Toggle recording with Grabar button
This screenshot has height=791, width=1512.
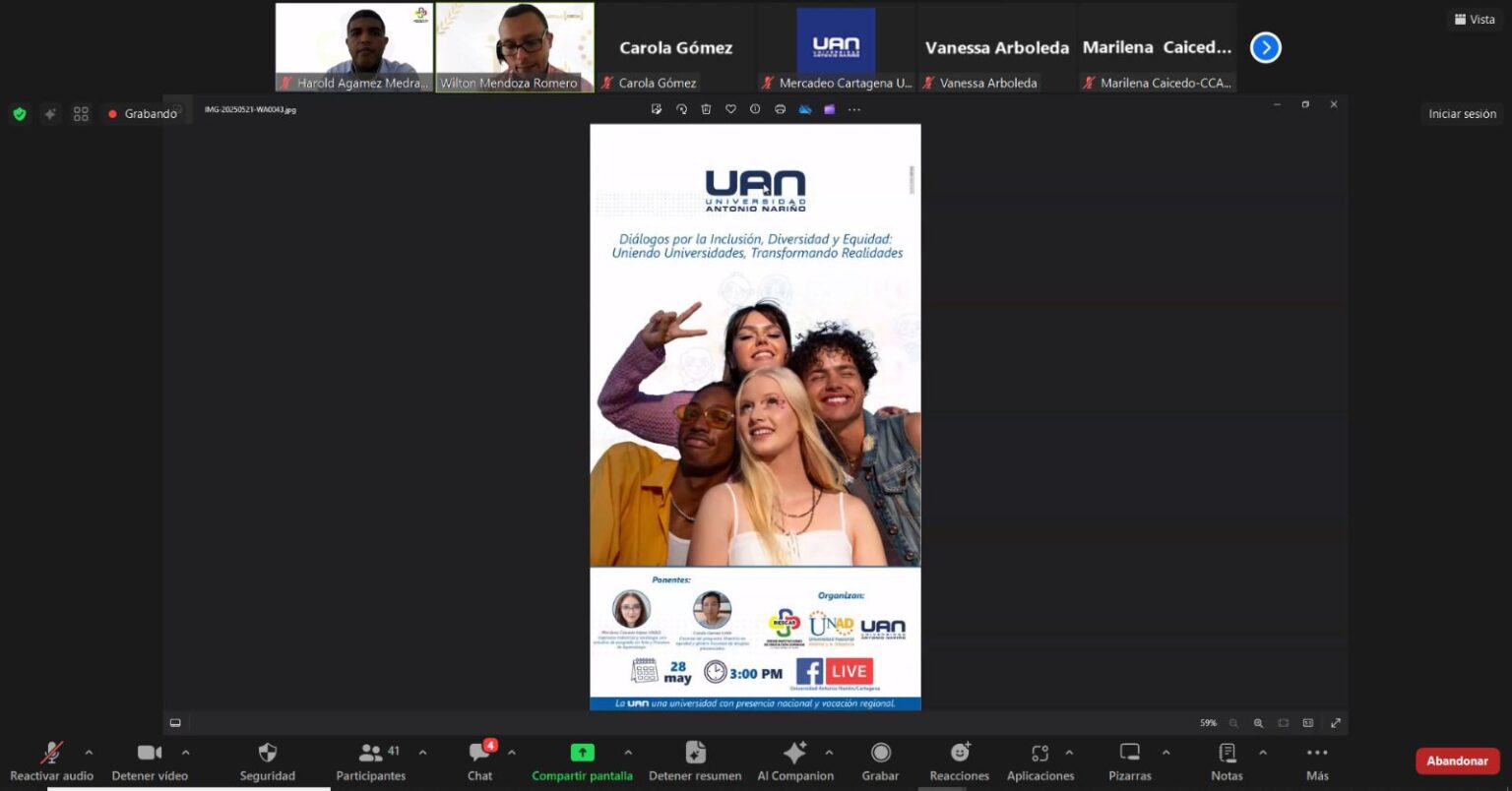880,754
